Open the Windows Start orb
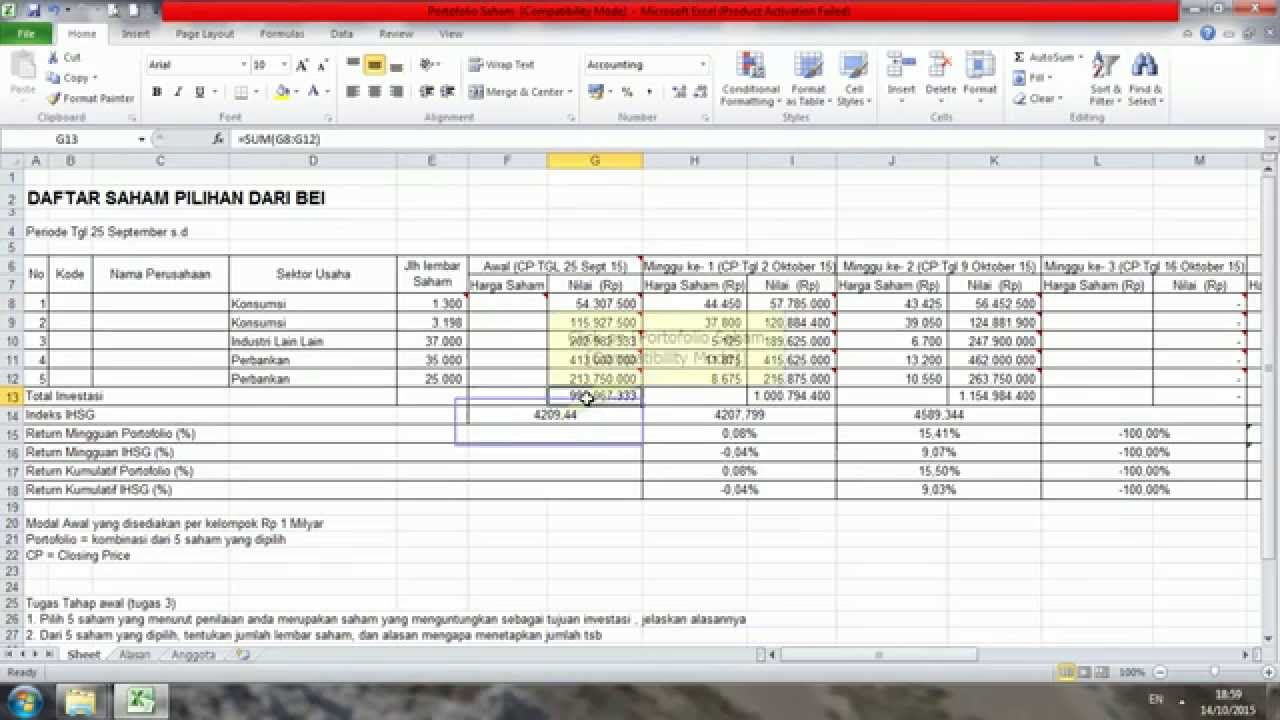The height and width of the screenshot is (720, 1280). point(23,700)
